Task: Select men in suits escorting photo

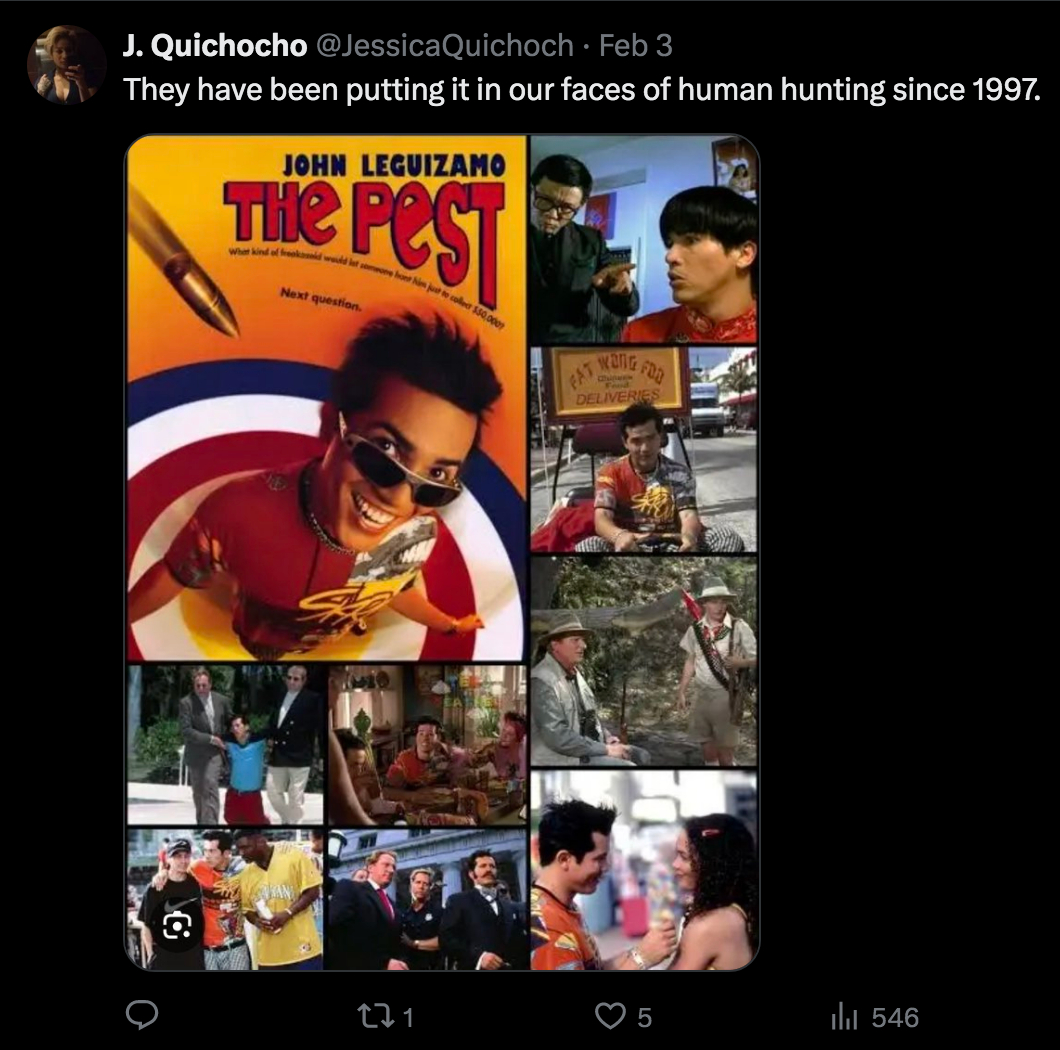Action: (225, 745)
